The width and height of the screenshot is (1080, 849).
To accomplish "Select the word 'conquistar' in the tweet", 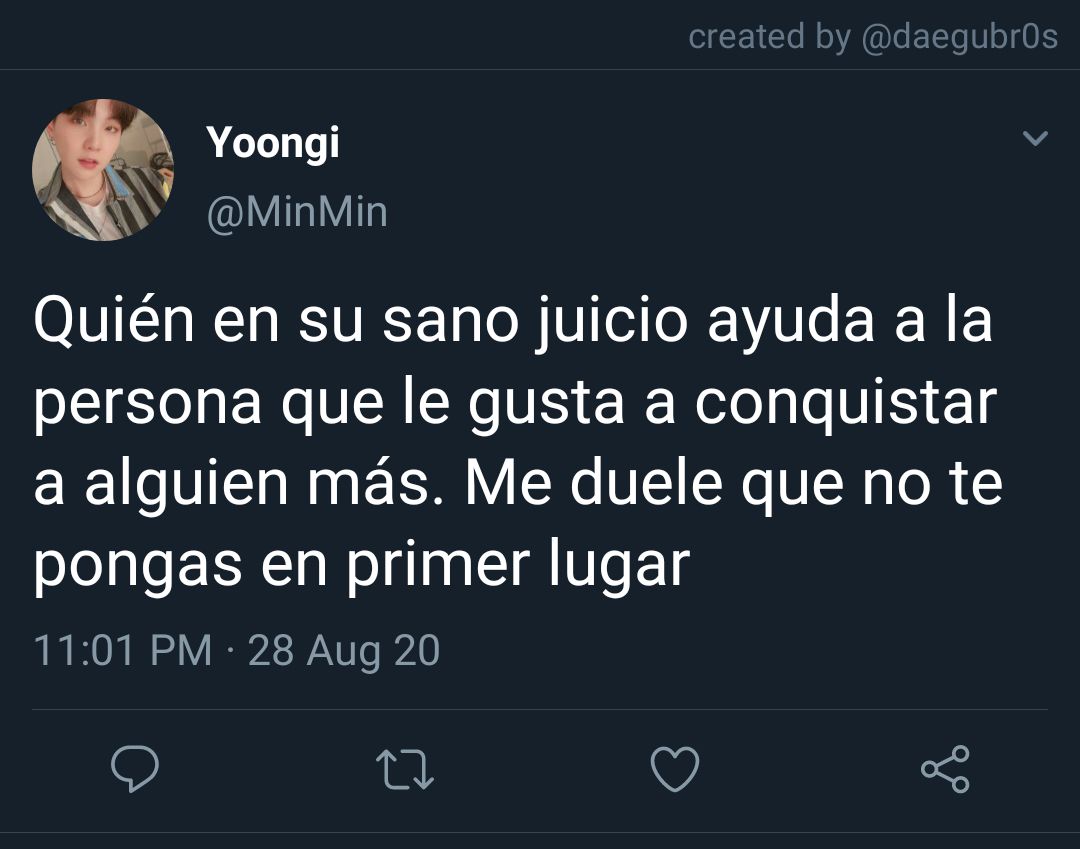I will coord(846,403).
